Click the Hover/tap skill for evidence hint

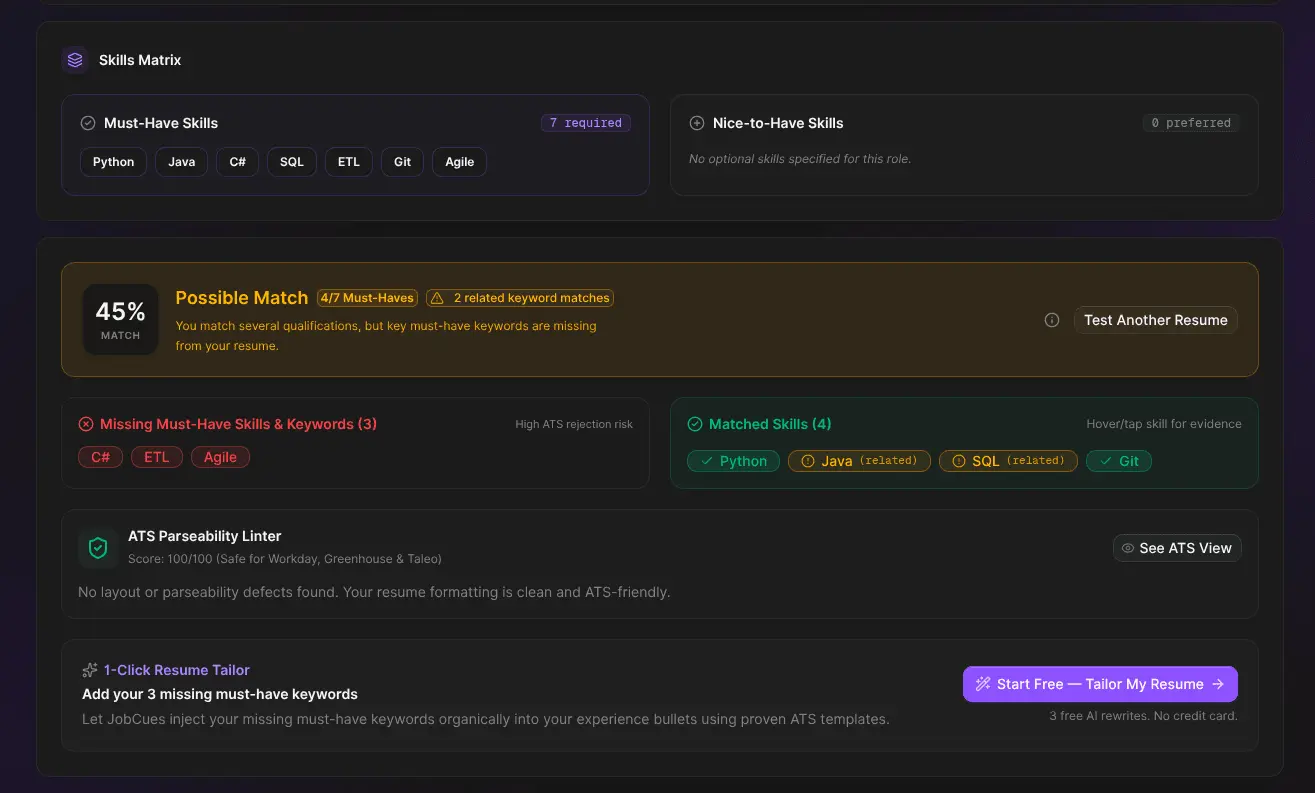pos(1164,424)
